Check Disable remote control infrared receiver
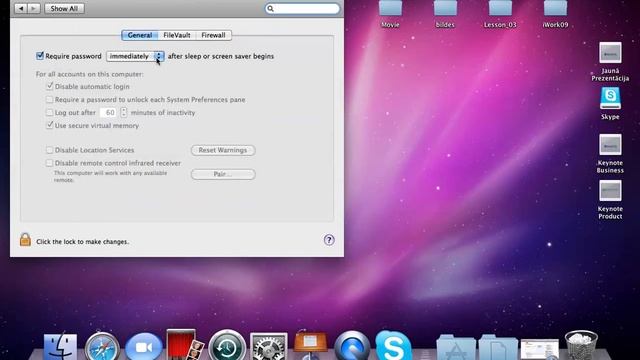640x360 pixels. [49, 163]
